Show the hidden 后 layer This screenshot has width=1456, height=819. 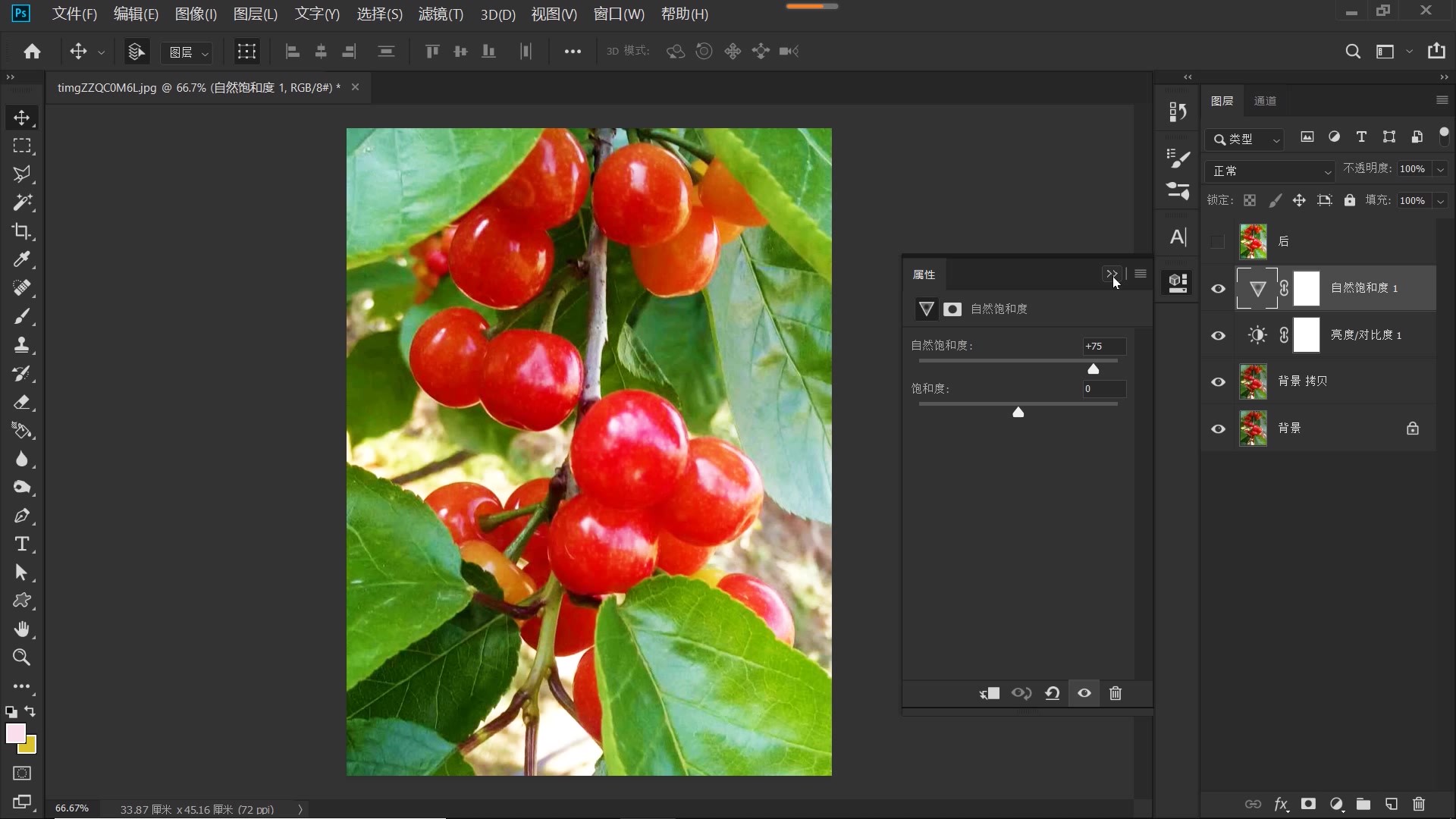click(1219, 241)
